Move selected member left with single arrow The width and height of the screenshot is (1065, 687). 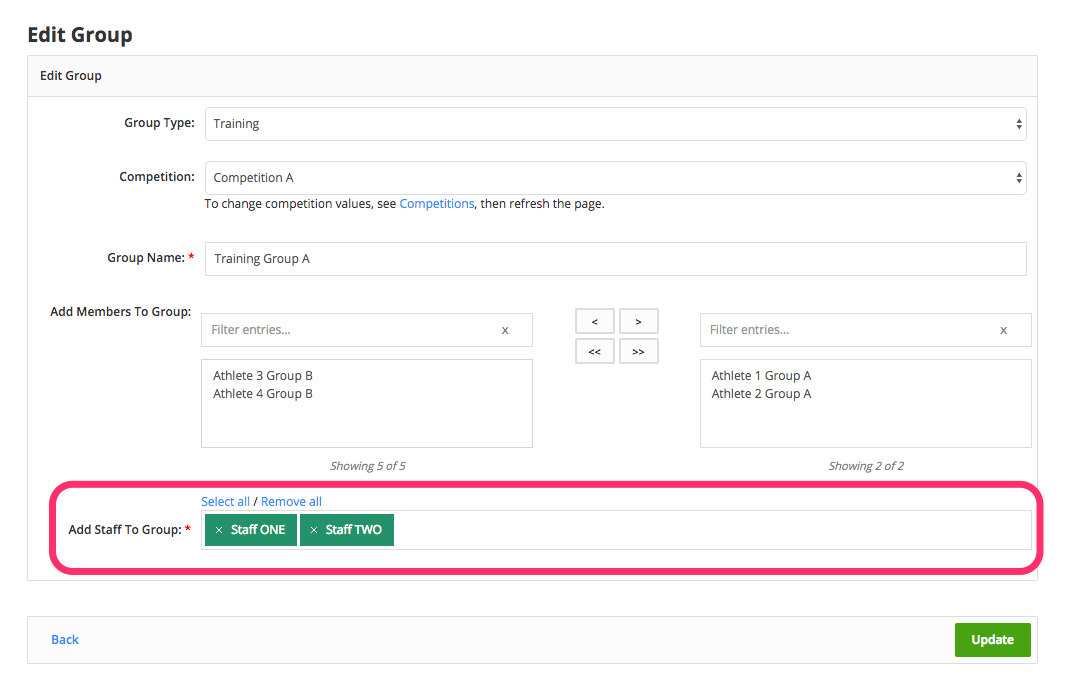tap(594, 321)
